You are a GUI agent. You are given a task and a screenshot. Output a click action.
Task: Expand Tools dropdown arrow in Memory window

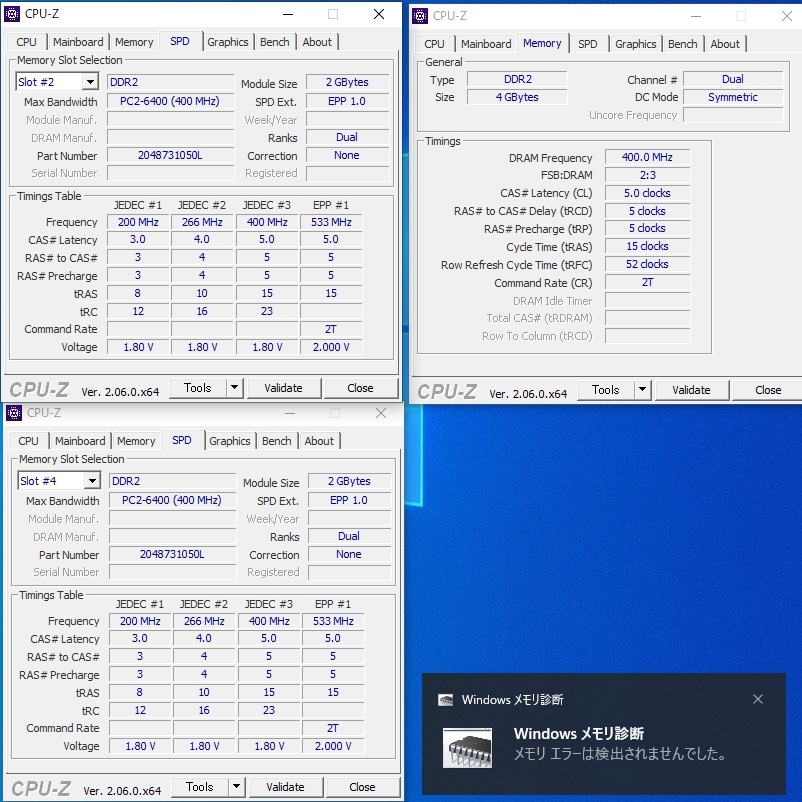(x=642, y=390)
